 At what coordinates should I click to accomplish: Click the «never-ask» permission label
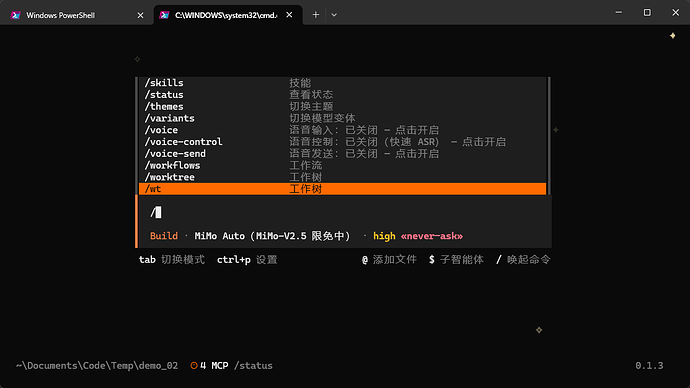432,236
